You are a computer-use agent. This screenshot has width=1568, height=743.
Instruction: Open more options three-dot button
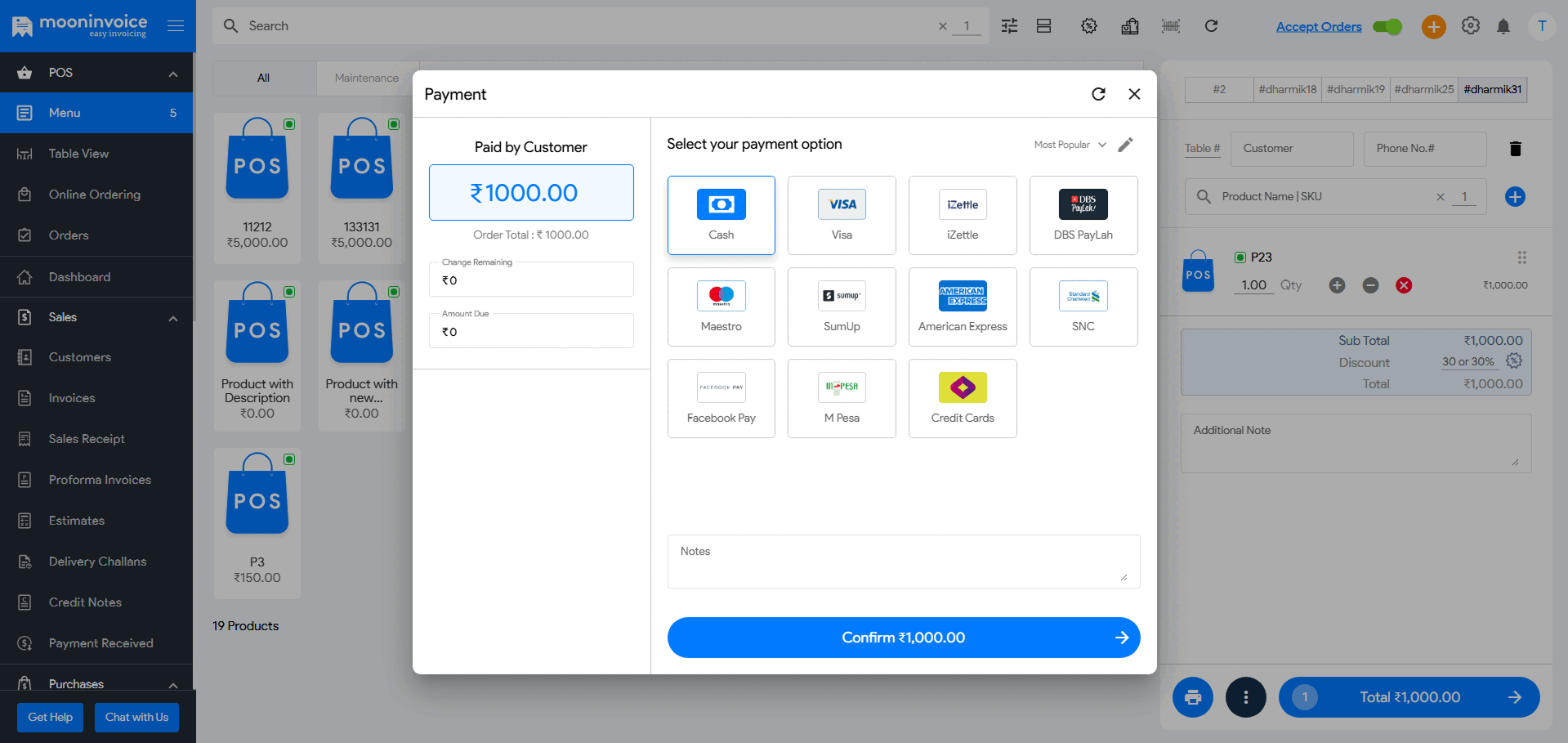click(1245, 697)
